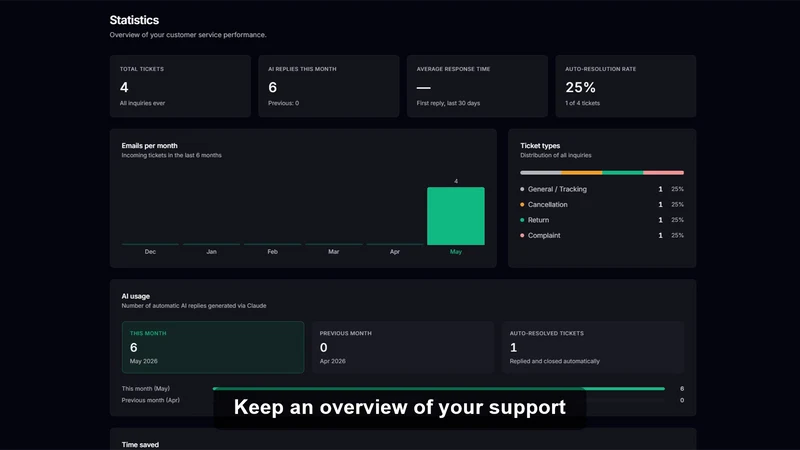
Task: Click the gray dot beside General / Tracking
Action: [x=522, y=189]
